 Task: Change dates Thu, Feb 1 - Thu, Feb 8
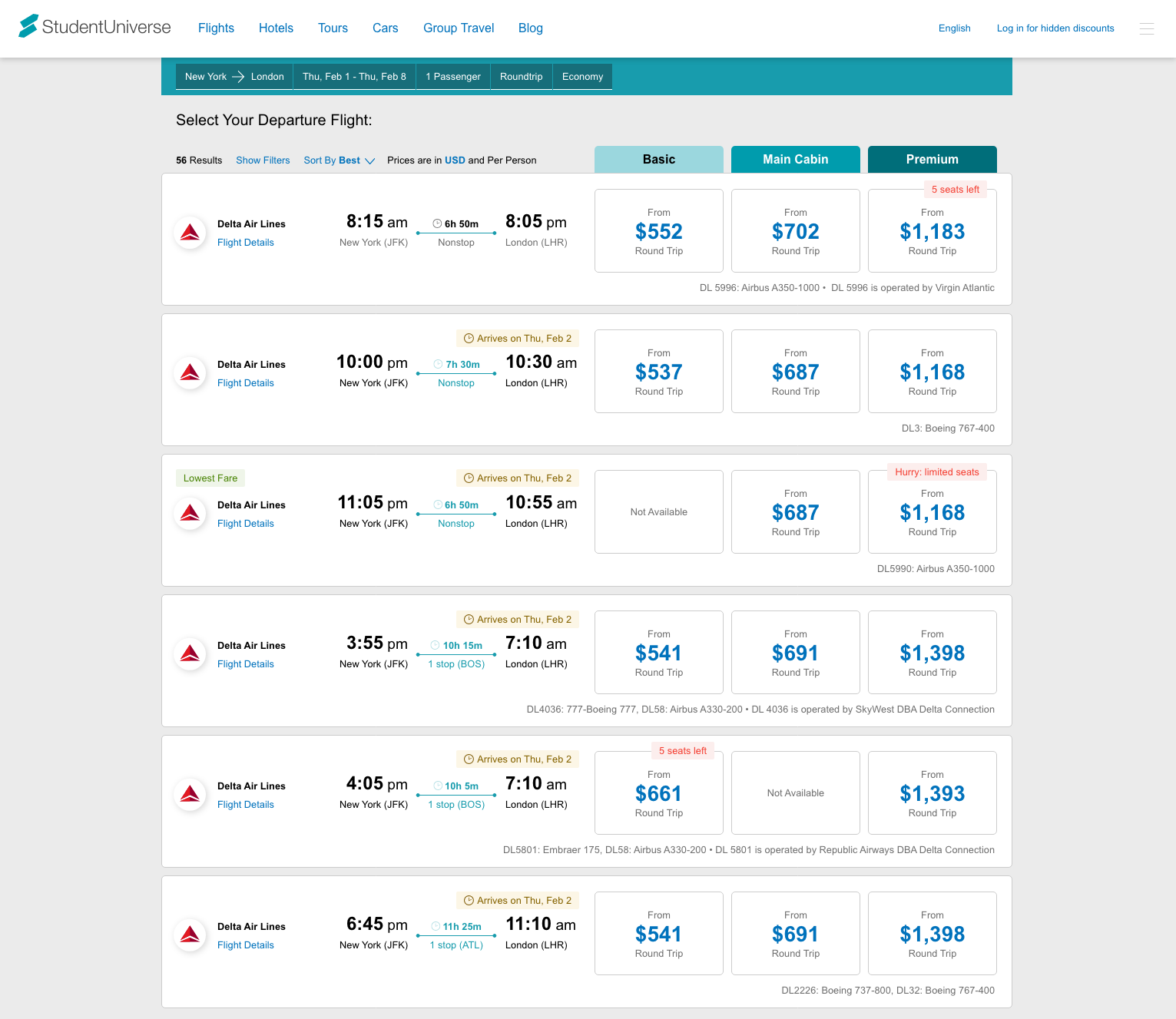354,77
